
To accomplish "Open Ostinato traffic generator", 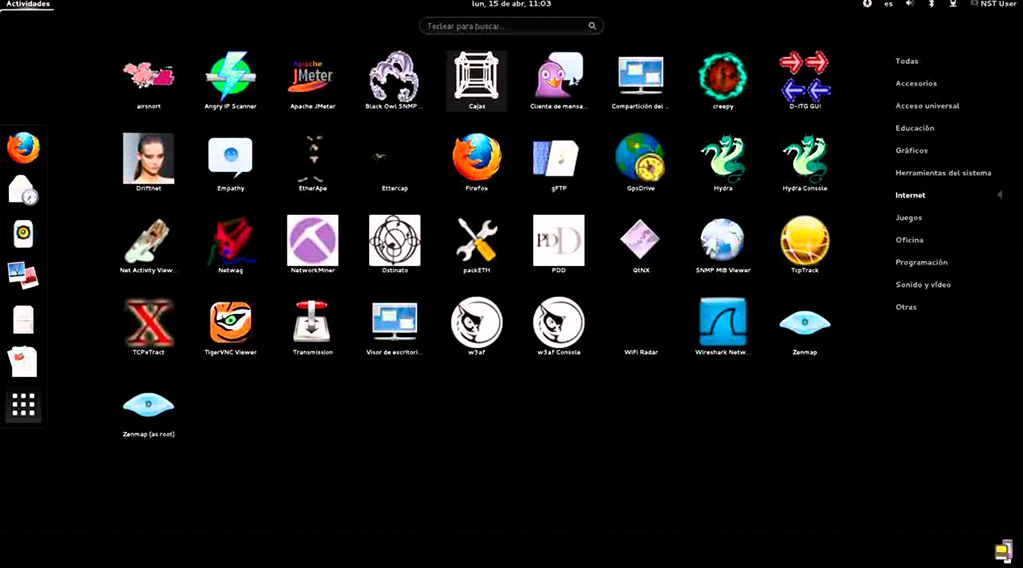I will click(x=394, y=245).
